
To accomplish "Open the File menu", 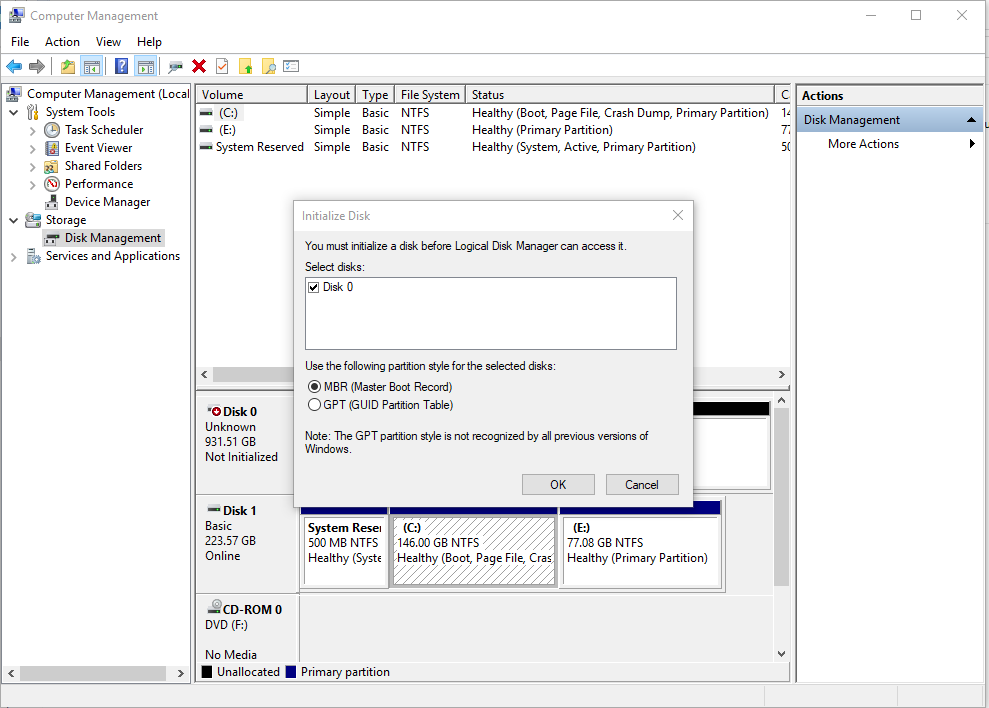I will point(20,42).
